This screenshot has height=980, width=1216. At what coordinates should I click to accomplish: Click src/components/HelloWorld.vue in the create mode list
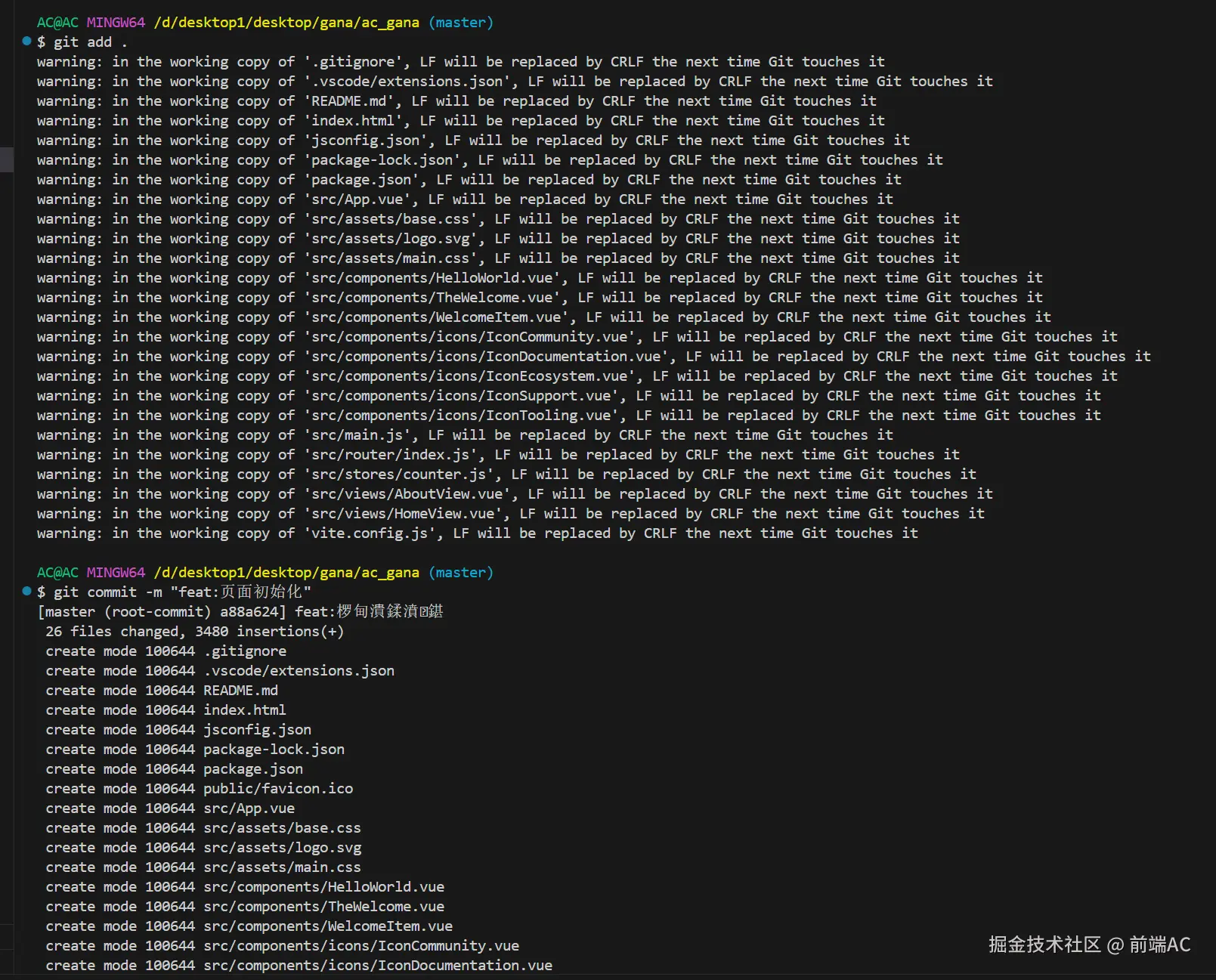[323, 887]
